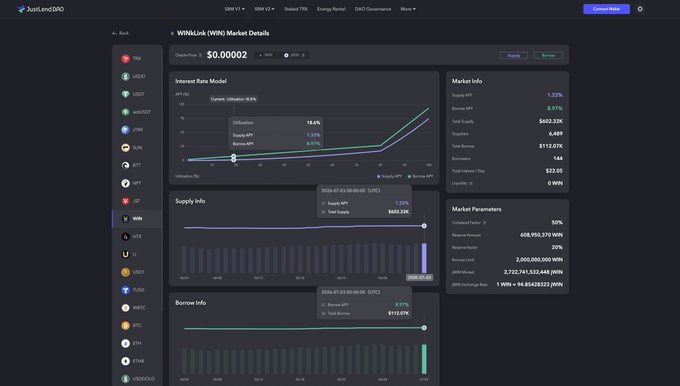Click the jWIN token info icon
The width and height of the screenshot is (680, 386).
pos(303,55)
